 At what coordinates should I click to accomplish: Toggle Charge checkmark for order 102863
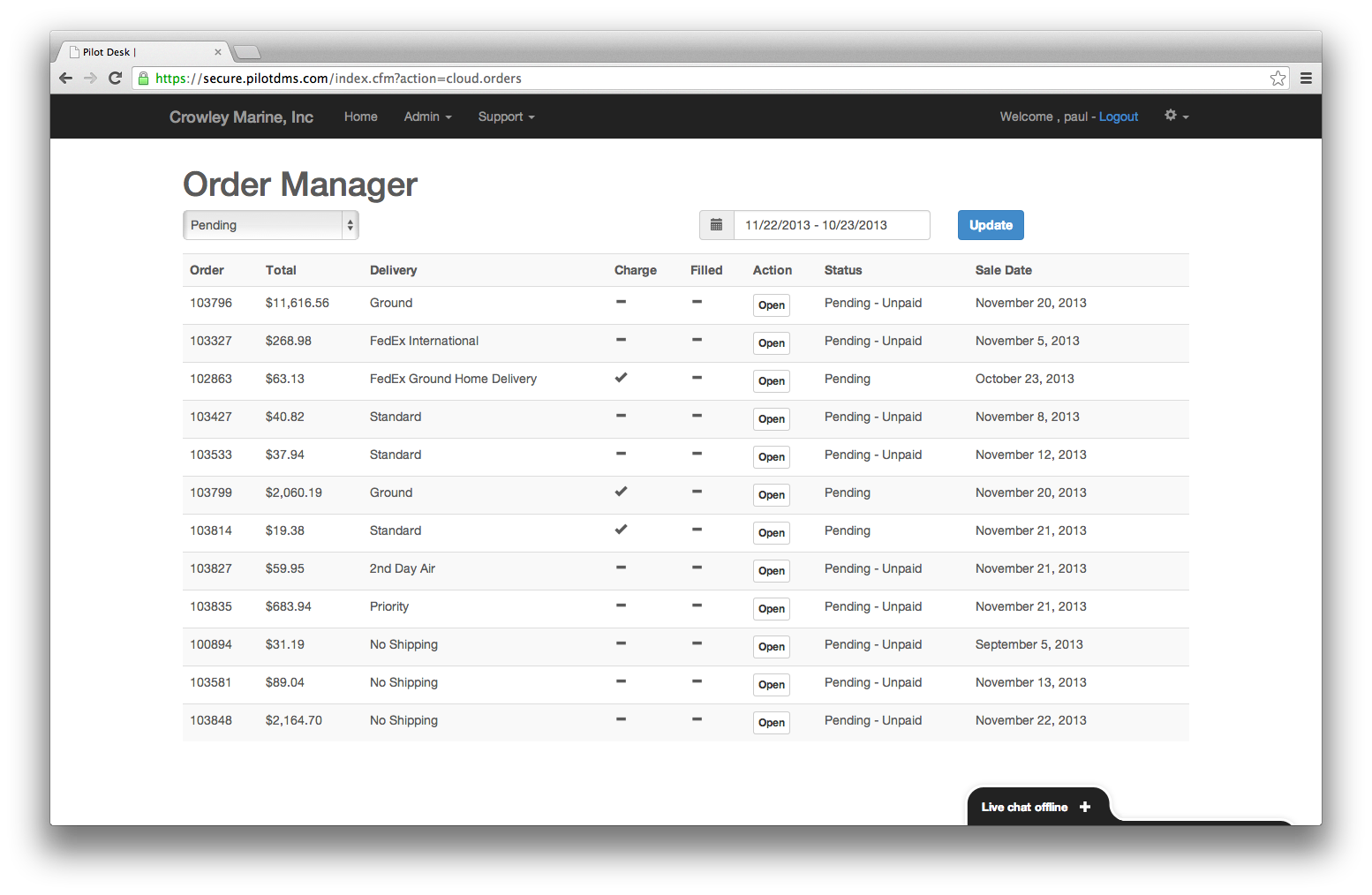coord(621,377)
